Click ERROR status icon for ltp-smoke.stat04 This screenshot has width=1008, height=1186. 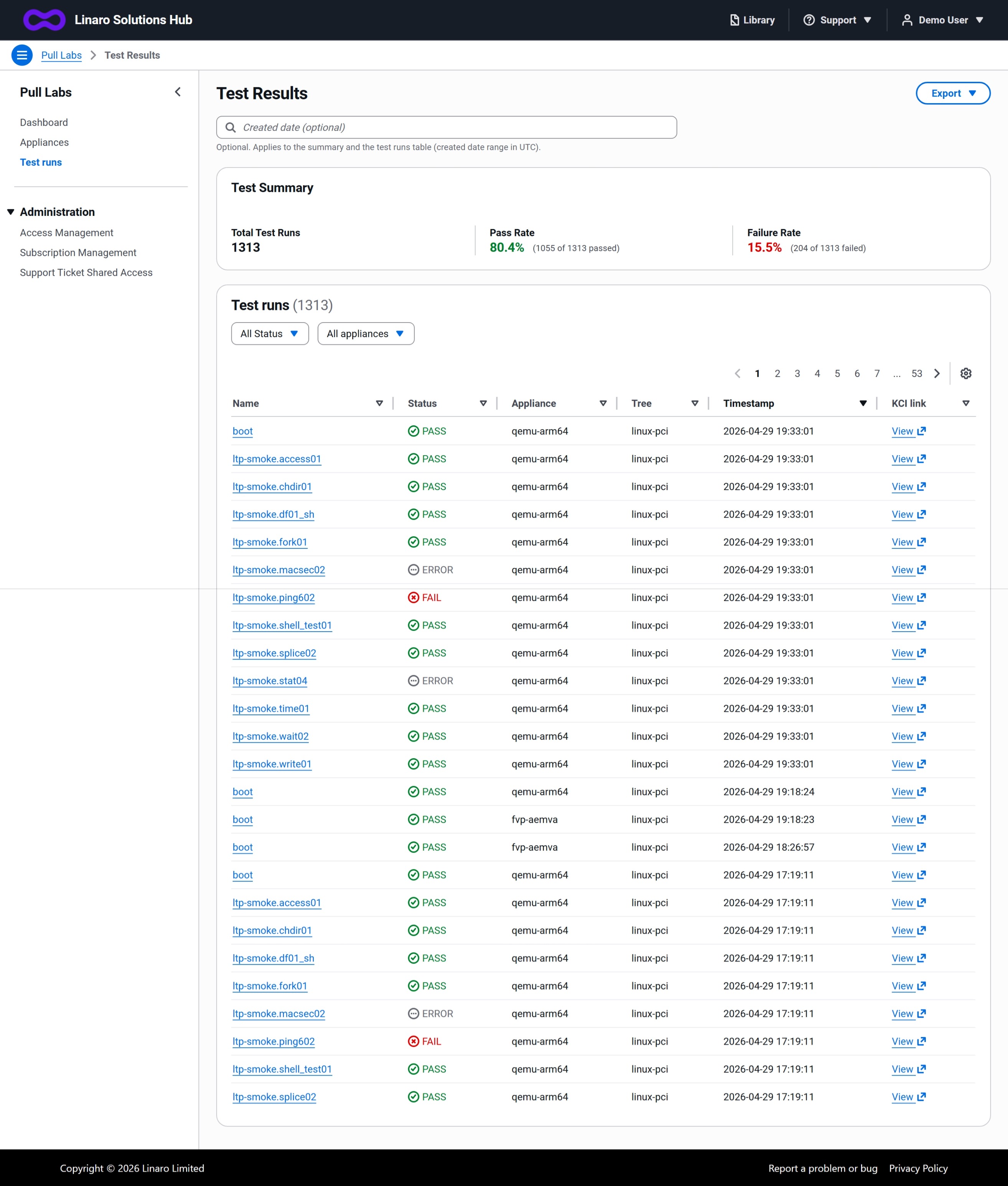tap(413, 681)
